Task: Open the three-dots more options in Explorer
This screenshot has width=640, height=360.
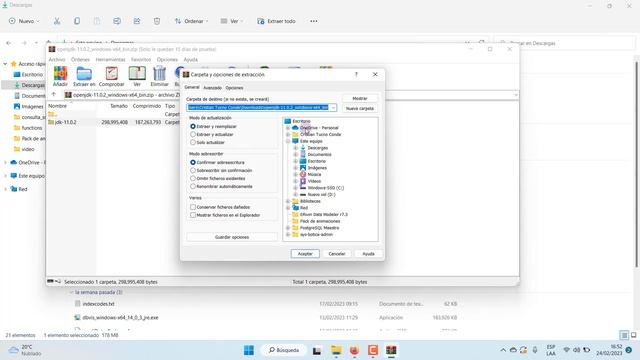Action: 313,21
